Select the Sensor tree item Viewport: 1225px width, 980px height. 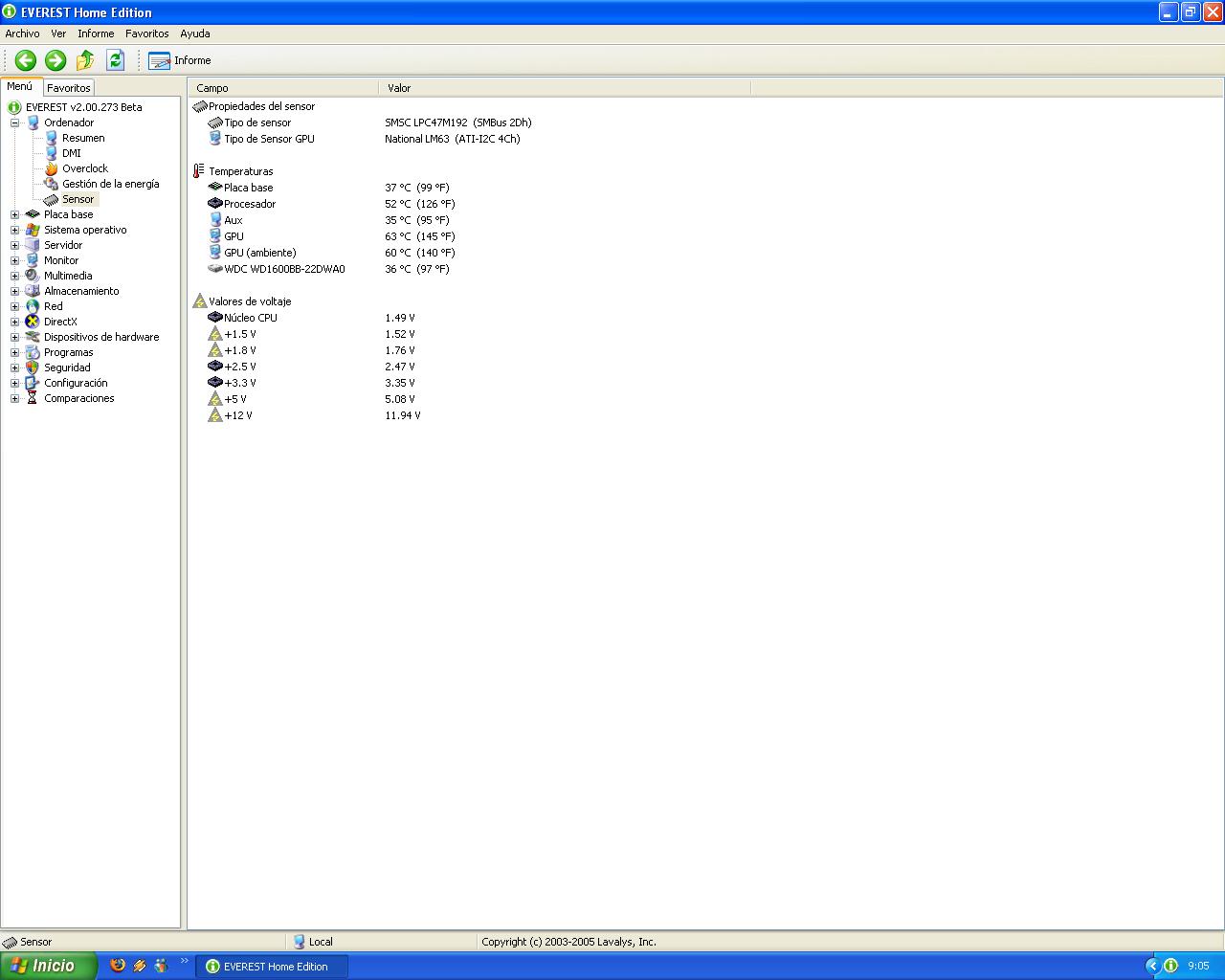(x=78, y=199)
